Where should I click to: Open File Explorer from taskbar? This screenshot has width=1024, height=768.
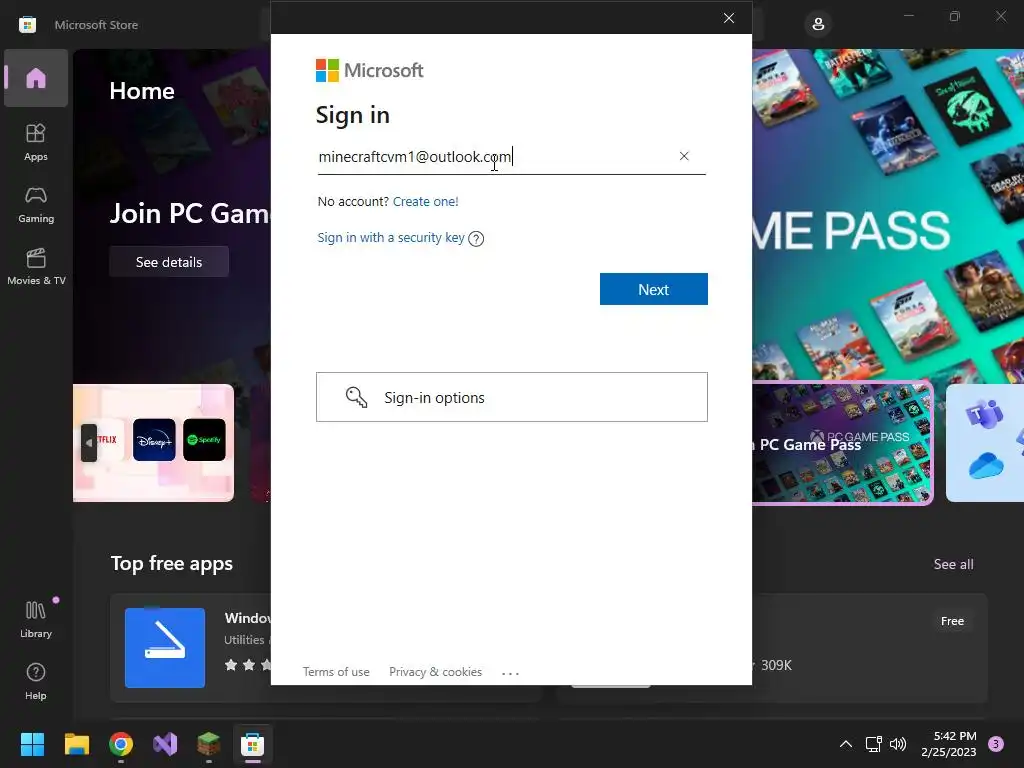(x=76, y=744)
